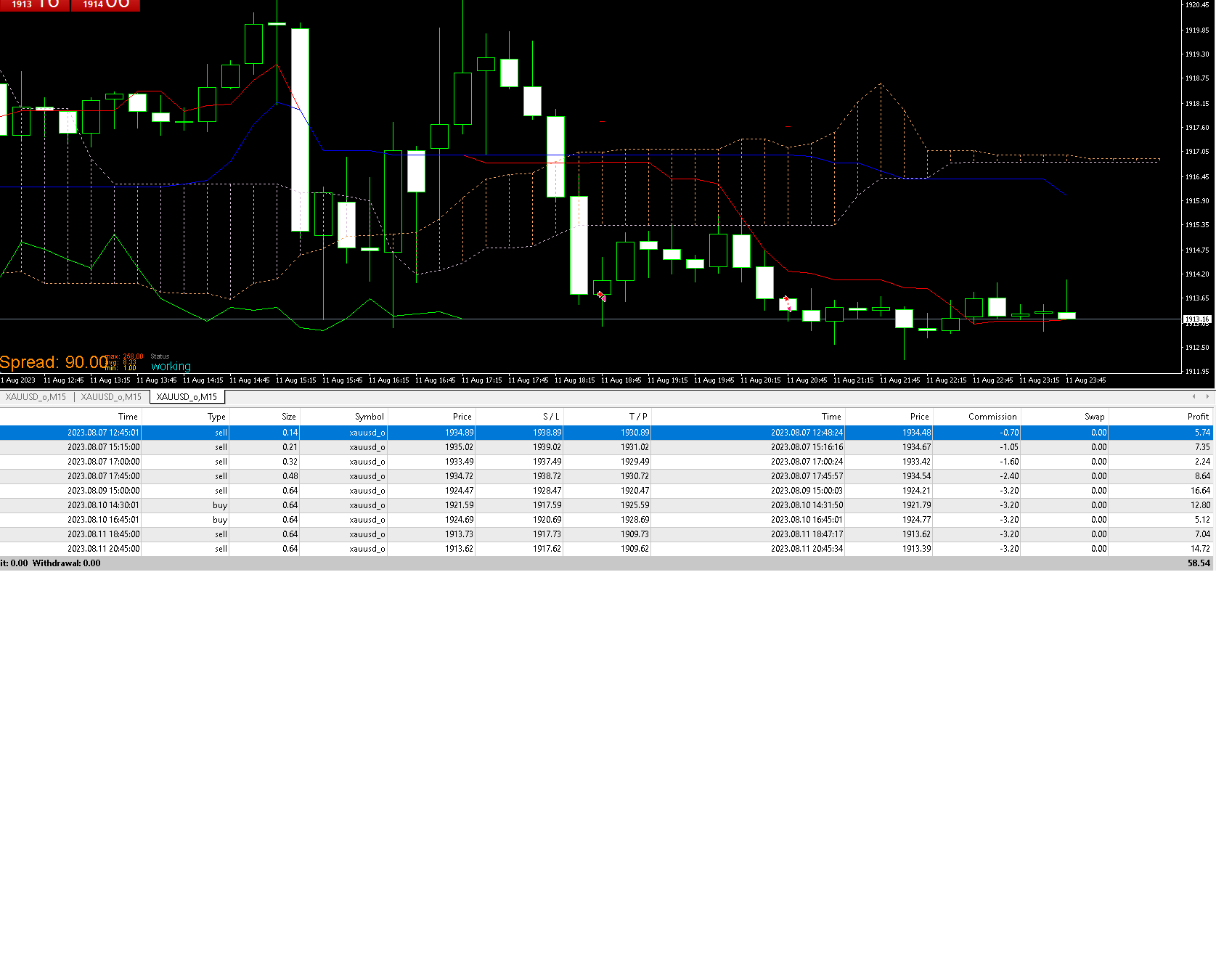Sort by the T / P column header
The image size is (1216, 980).
(638, 417)
